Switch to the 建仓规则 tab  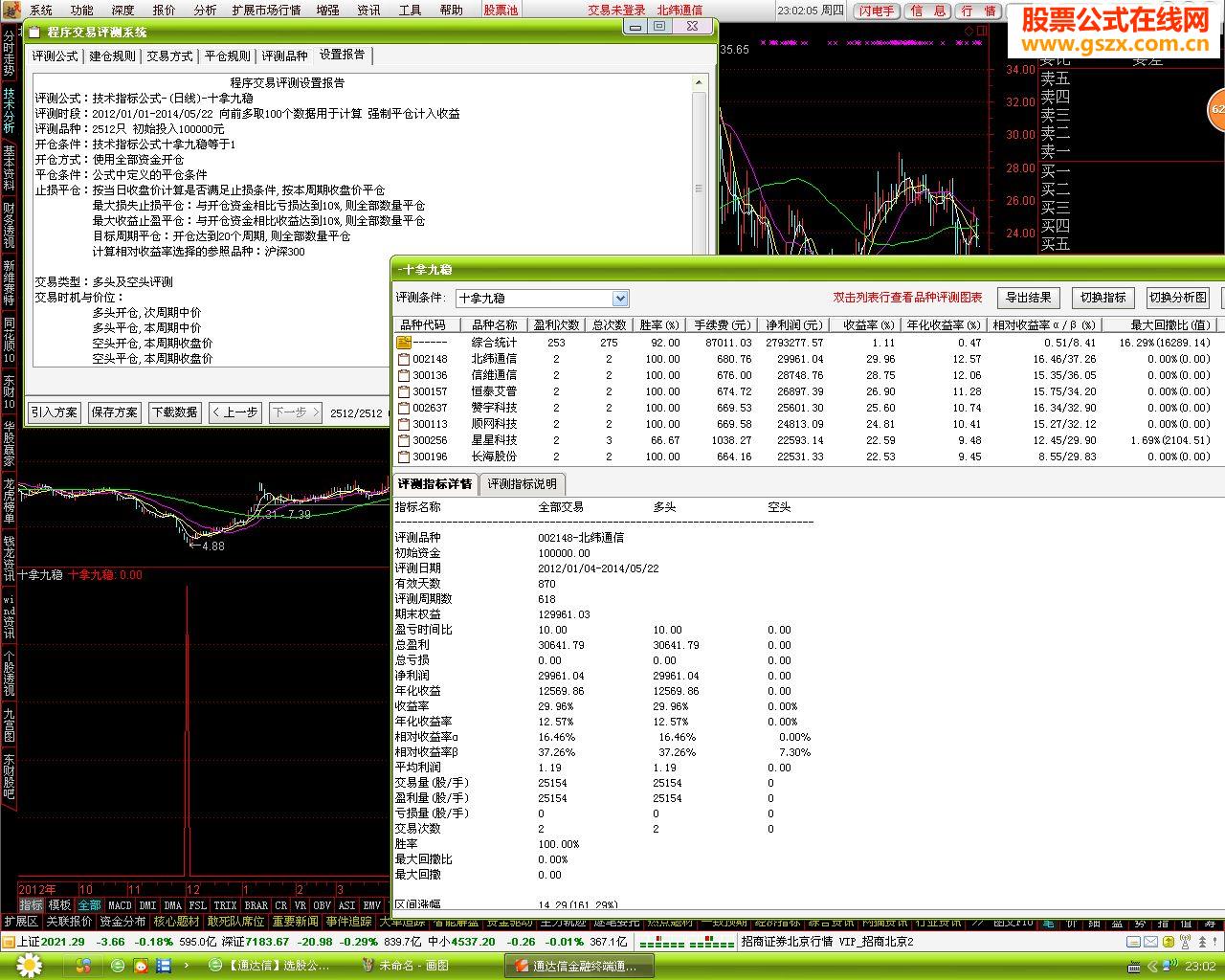(x=113, y=56)
